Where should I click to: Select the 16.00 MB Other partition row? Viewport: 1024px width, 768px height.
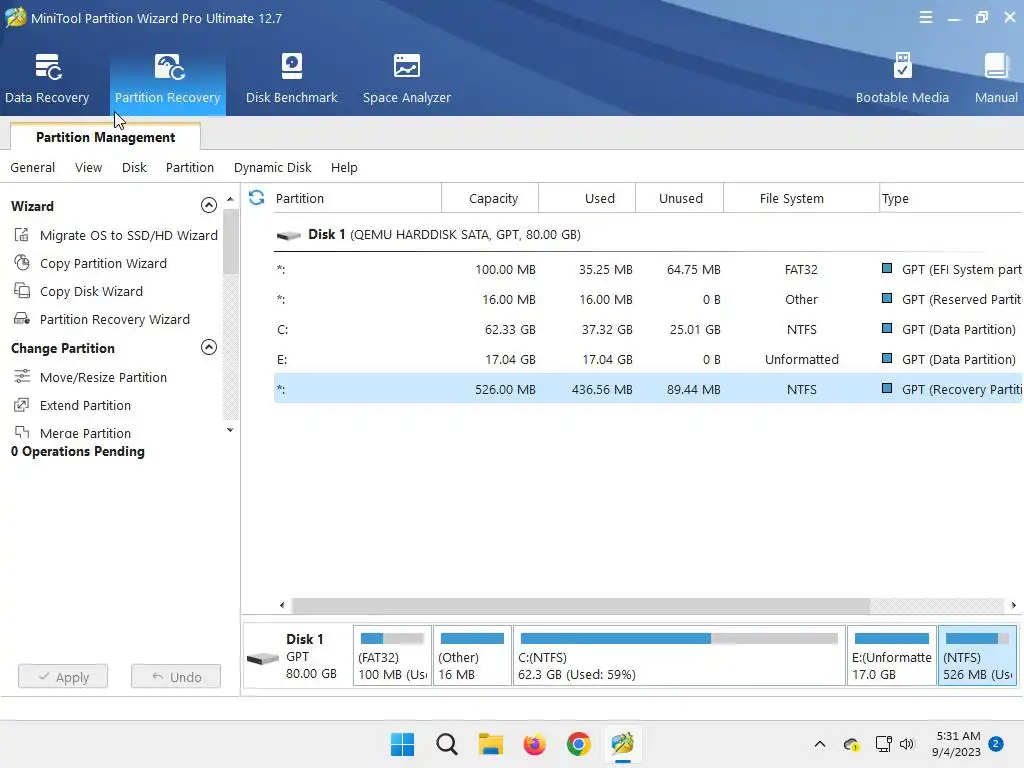[x=648, y=299]
